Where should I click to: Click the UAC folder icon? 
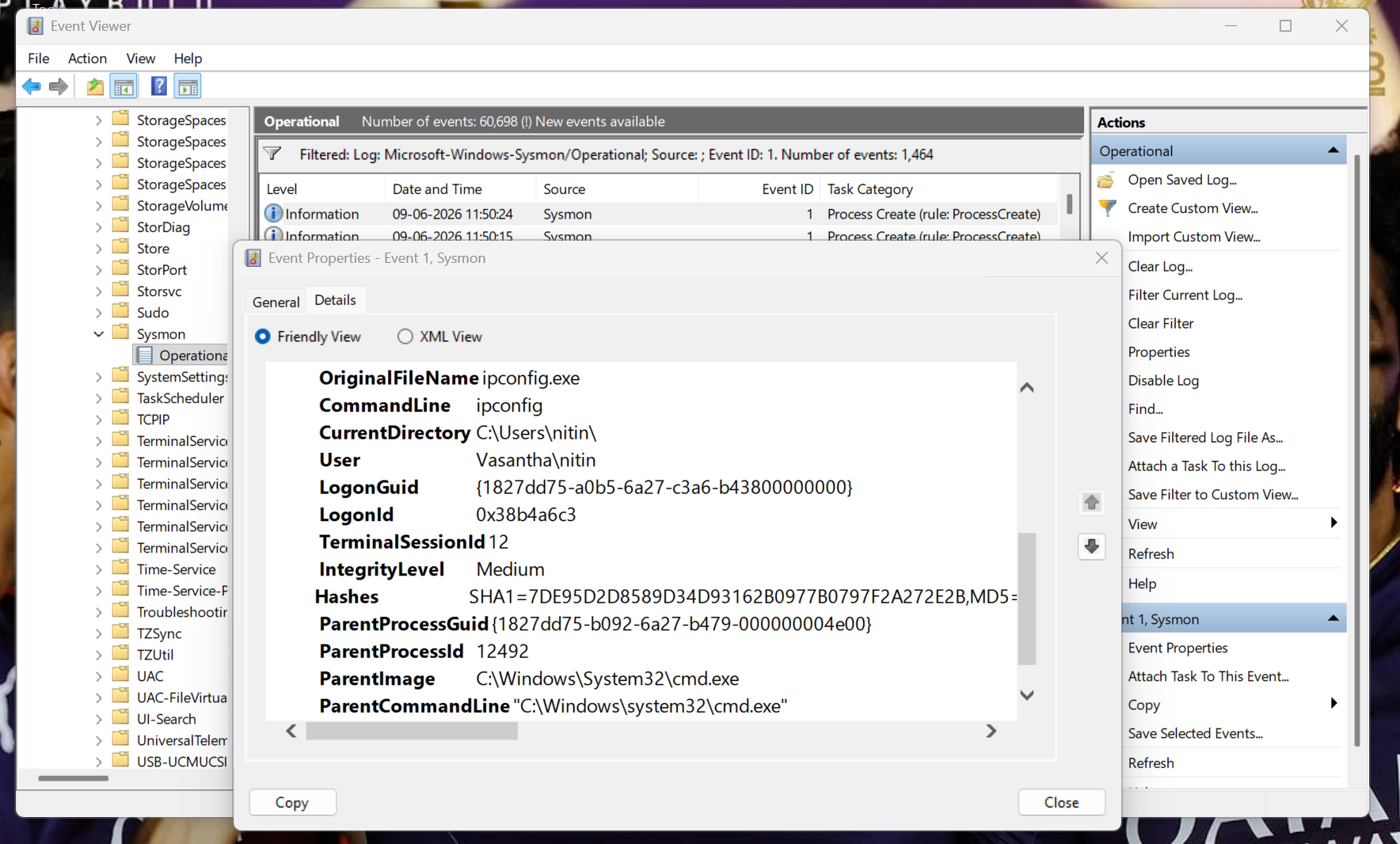(121, 675)
